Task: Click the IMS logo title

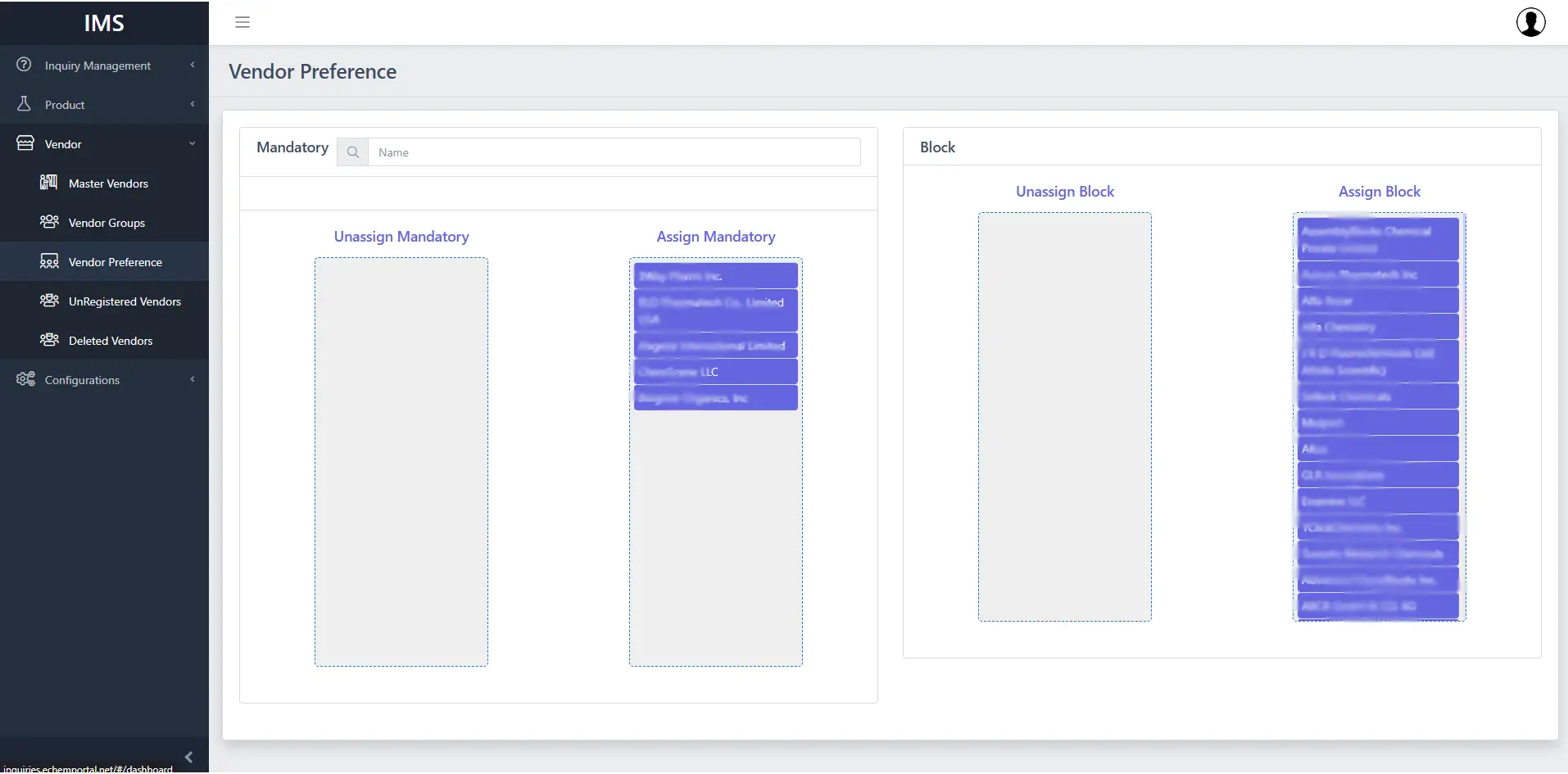Action: 104,23
